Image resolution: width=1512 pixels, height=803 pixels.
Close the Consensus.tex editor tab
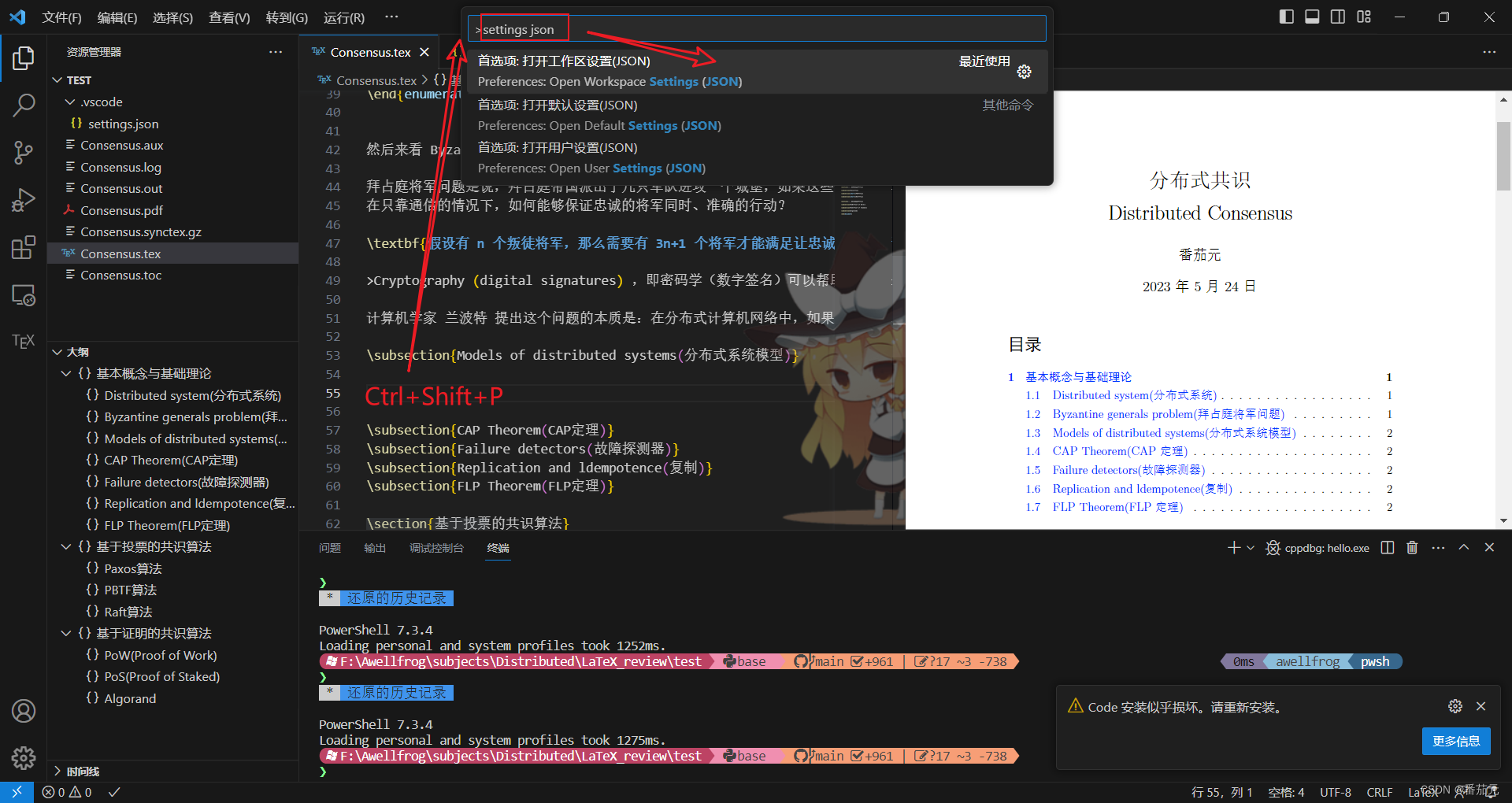click(424, 52)
